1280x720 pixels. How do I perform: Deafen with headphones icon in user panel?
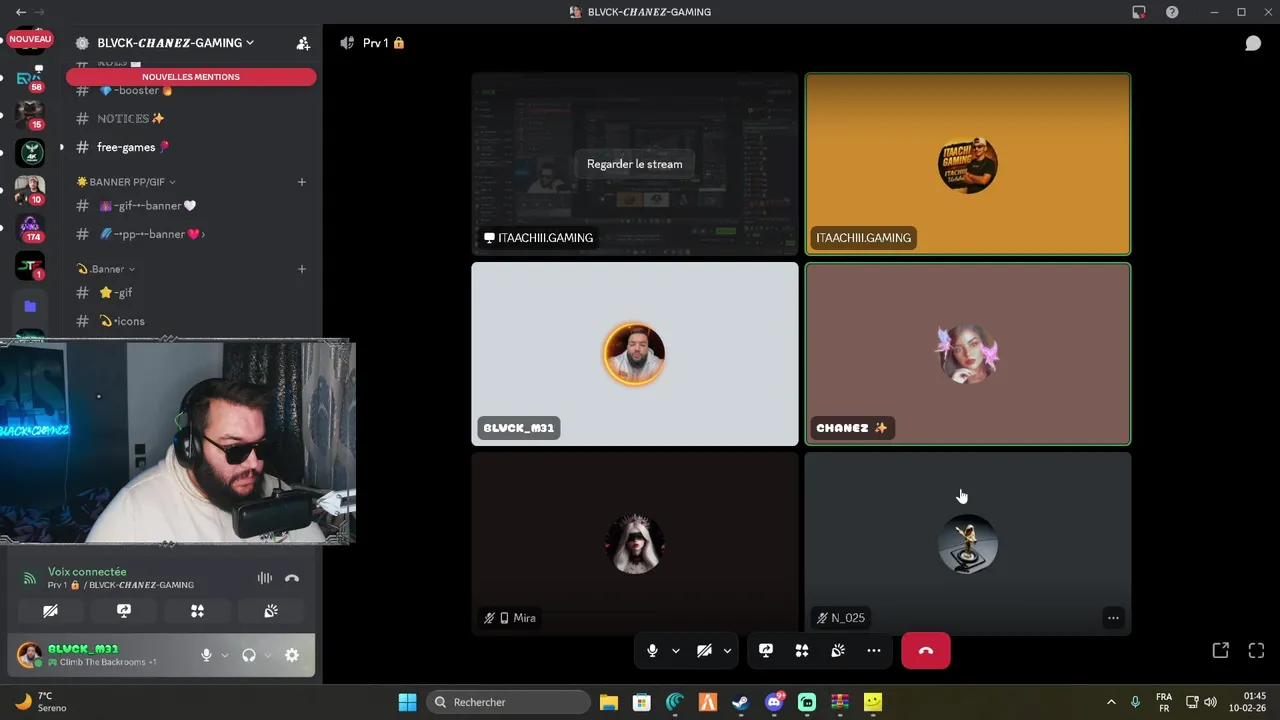click(249, 655)
